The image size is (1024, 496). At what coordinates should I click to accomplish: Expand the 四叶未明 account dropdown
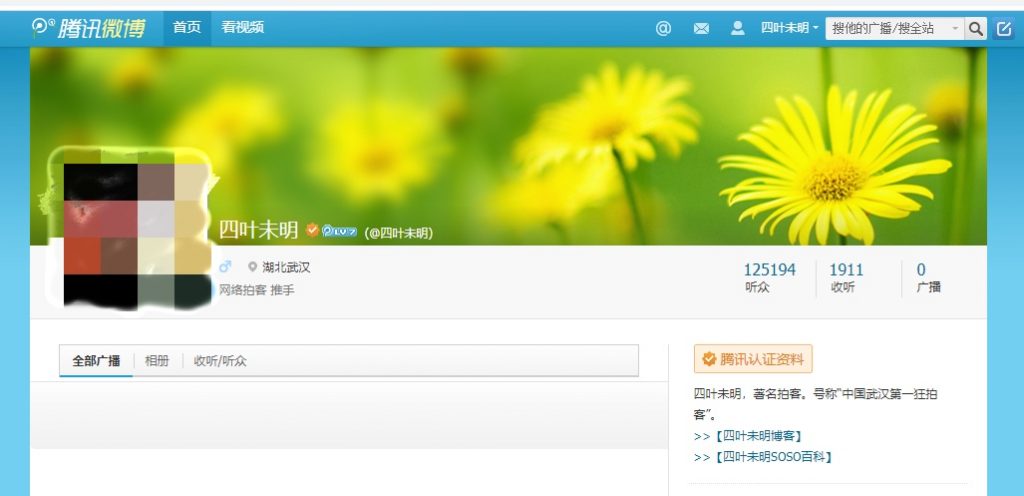click(x=789, y=28)
